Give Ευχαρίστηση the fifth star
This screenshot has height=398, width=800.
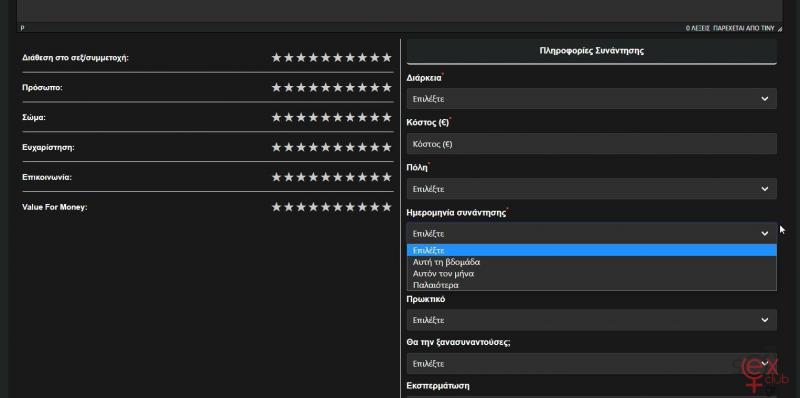tap(326, 147)
